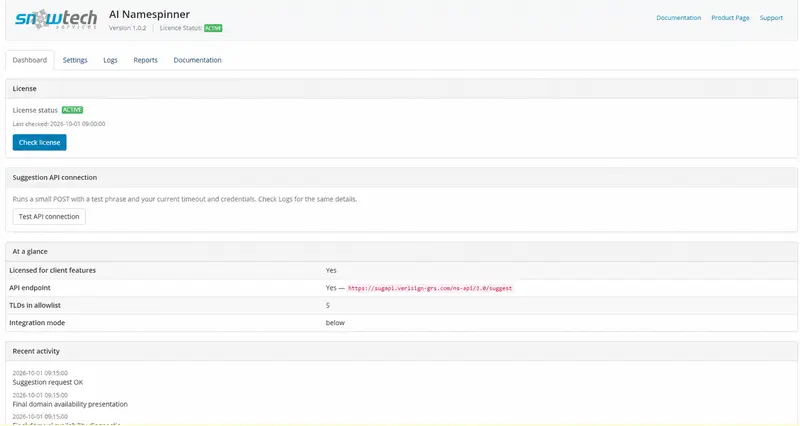Click Integration mode row label
This screenshot has height=426, width=800.
37,322
